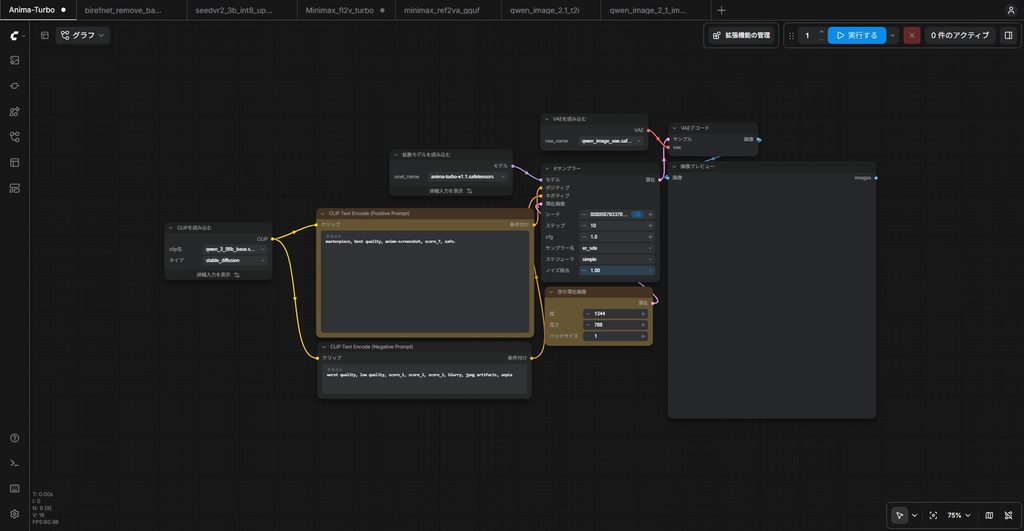
Task: Open the scheduler simple dropdown
Action: [616, 259]
